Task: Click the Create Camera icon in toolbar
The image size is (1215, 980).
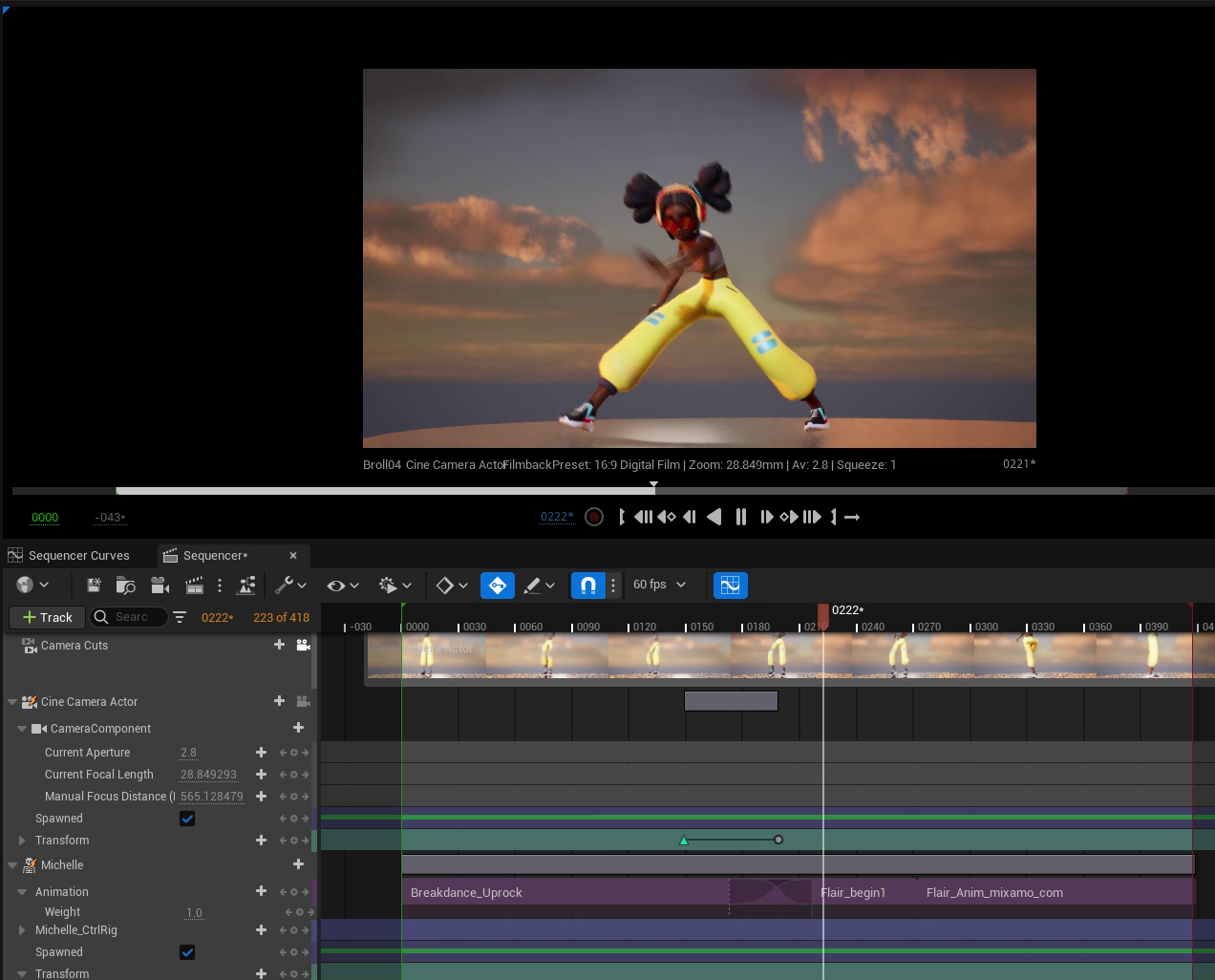Action: [160, 586]
